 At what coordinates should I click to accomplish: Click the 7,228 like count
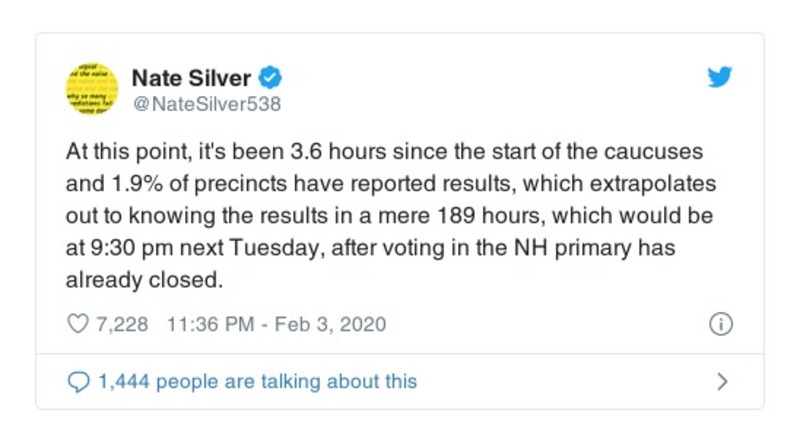click(x=120, y=325)
